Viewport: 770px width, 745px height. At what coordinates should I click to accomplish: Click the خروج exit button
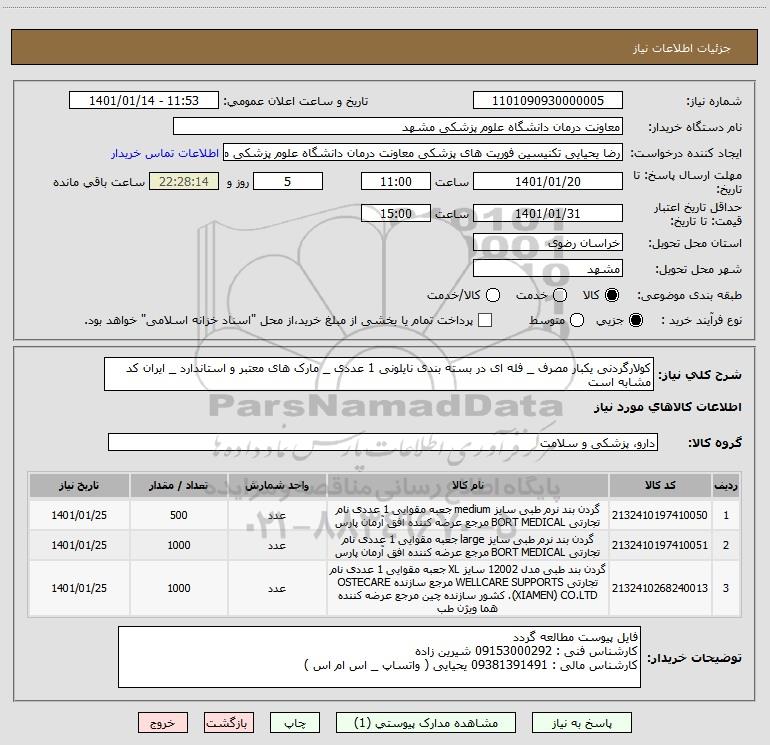click(163, 723)
